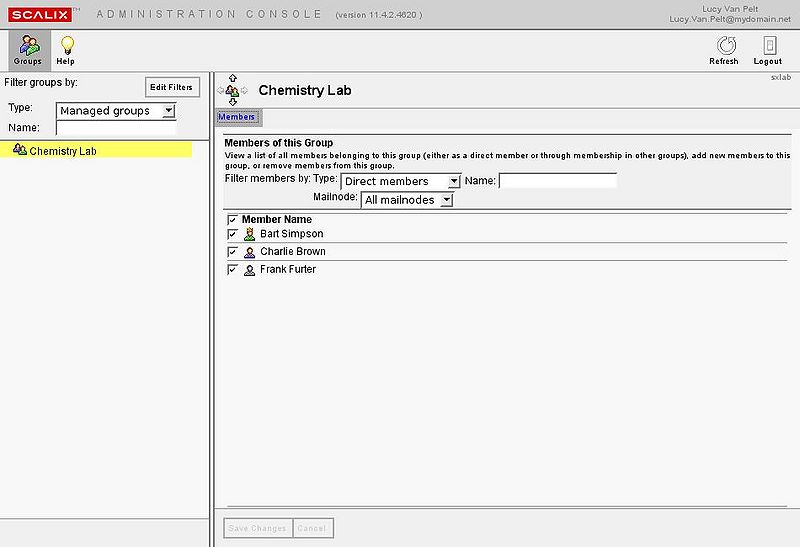Click the Frank Furter user icon
This screenshot has height=547, width=800.
[x=249, y=270]
